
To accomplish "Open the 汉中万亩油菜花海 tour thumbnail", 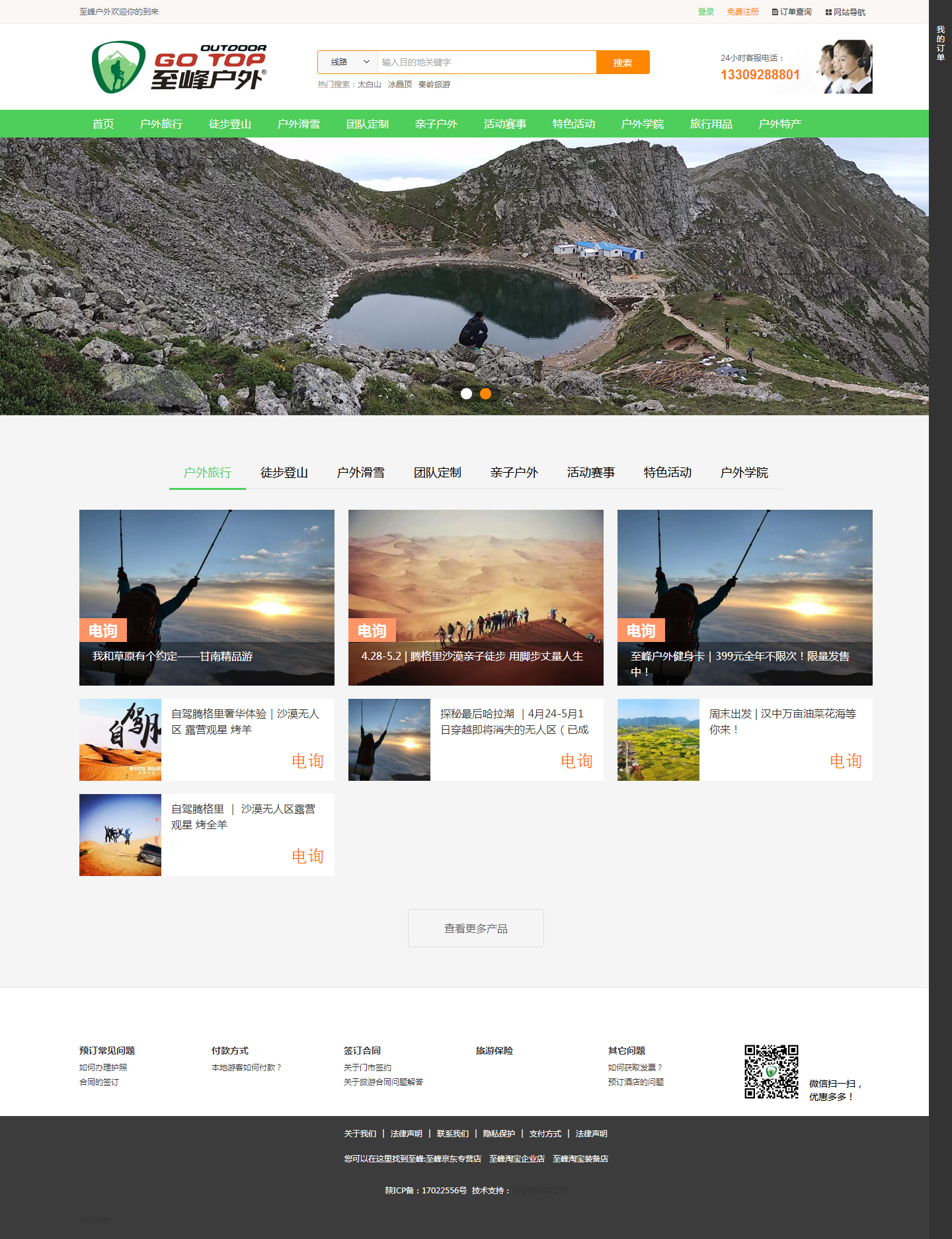I will click(658, 740).
